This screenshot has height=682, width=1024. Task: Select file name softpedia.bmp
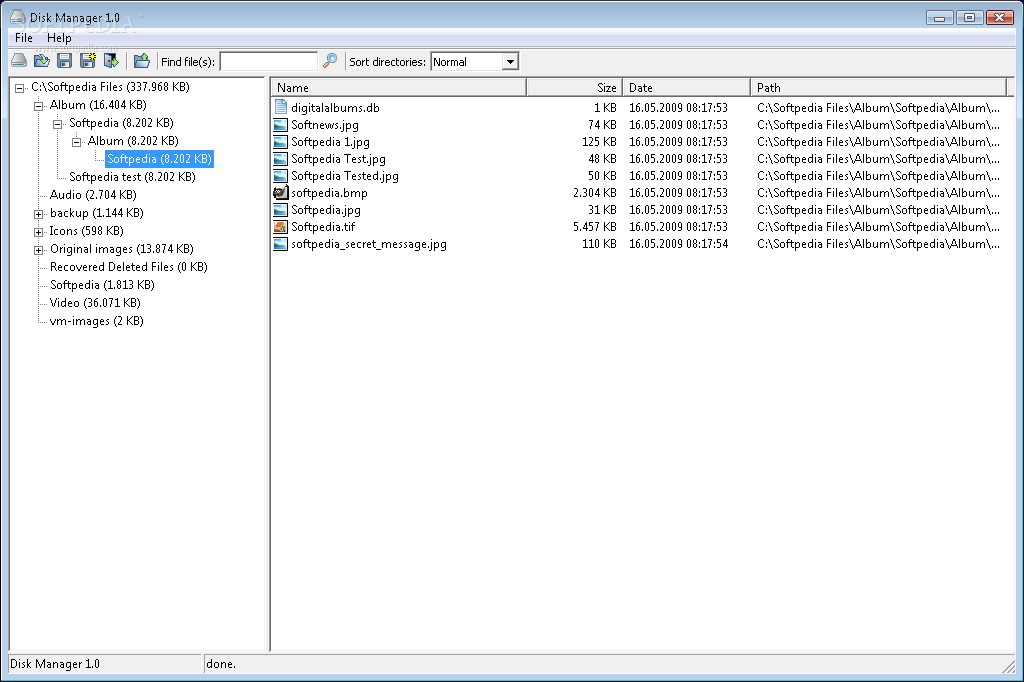pyautogui.click(x=329, y=192)
